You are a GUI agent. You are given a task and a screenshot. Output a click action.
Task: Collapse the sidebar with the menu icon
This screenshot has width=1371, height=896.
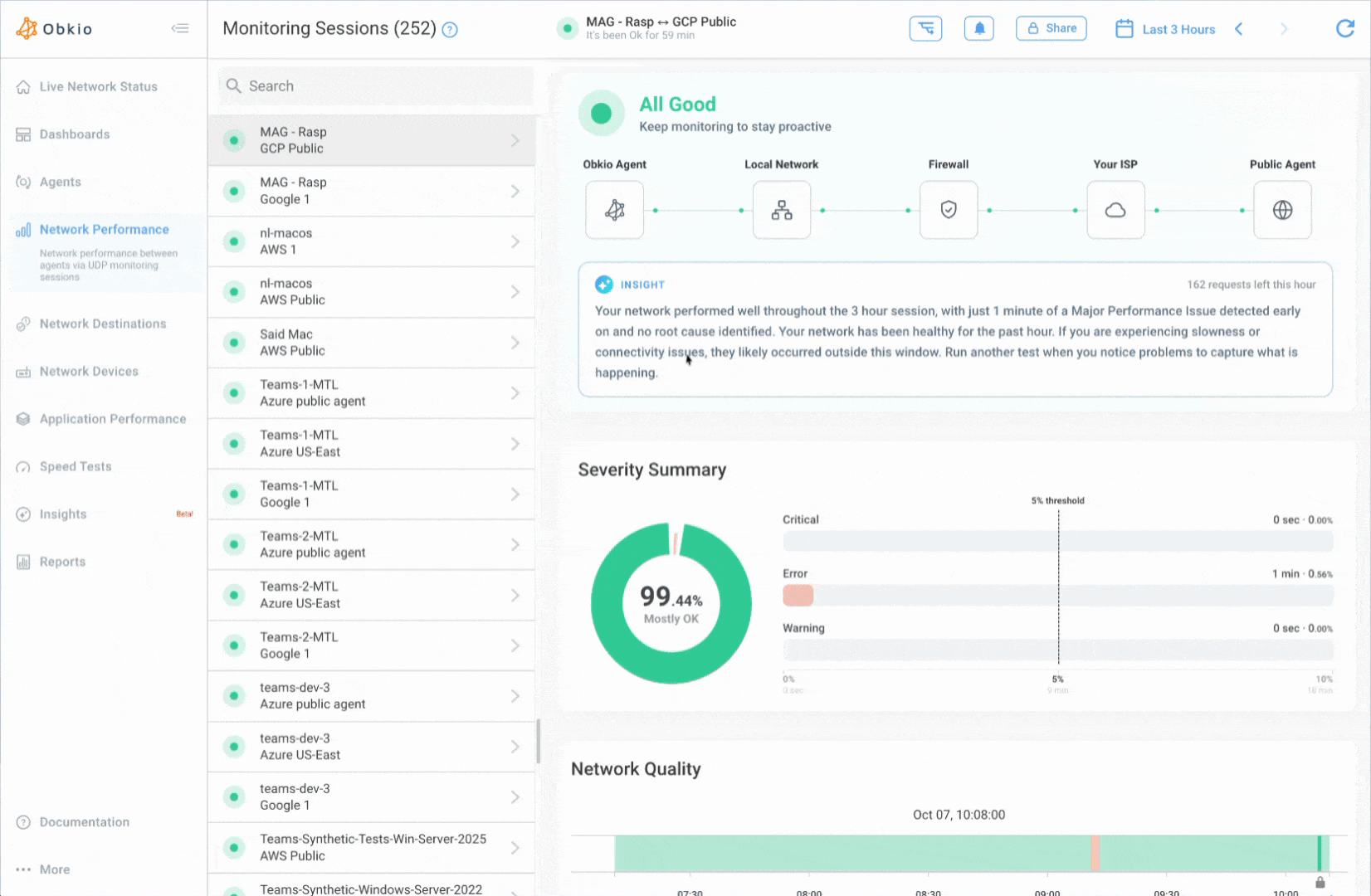pos(180,28)
